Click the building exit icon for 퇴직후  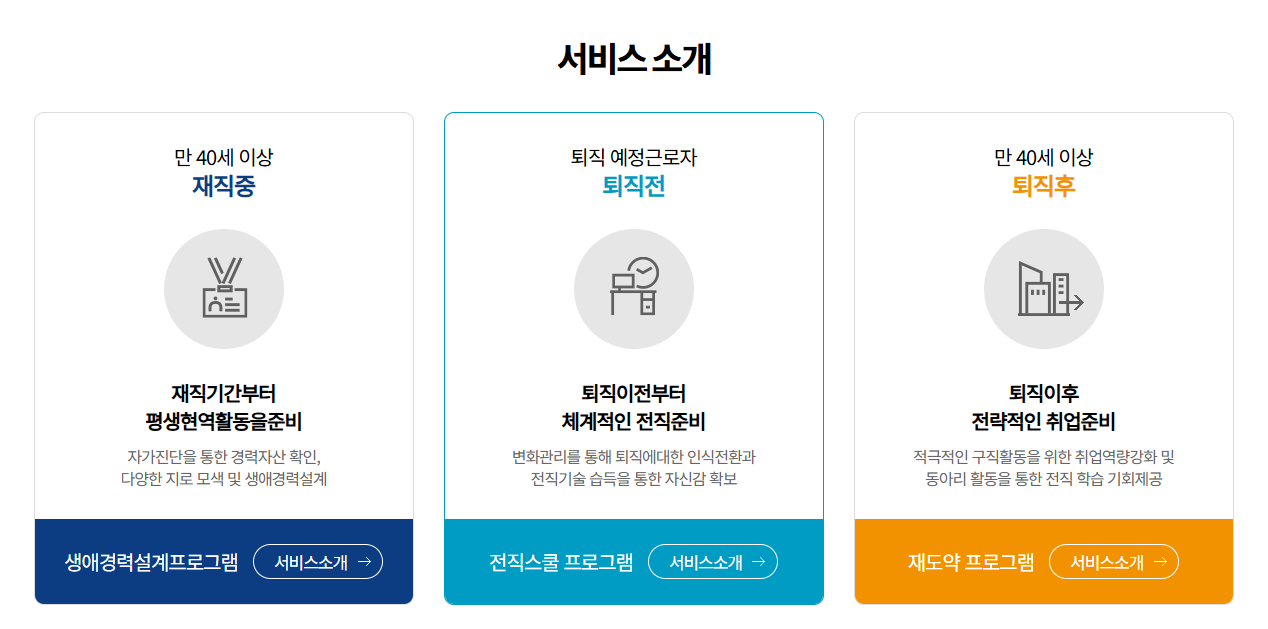pyautogui.click(x=1044, y=289)
